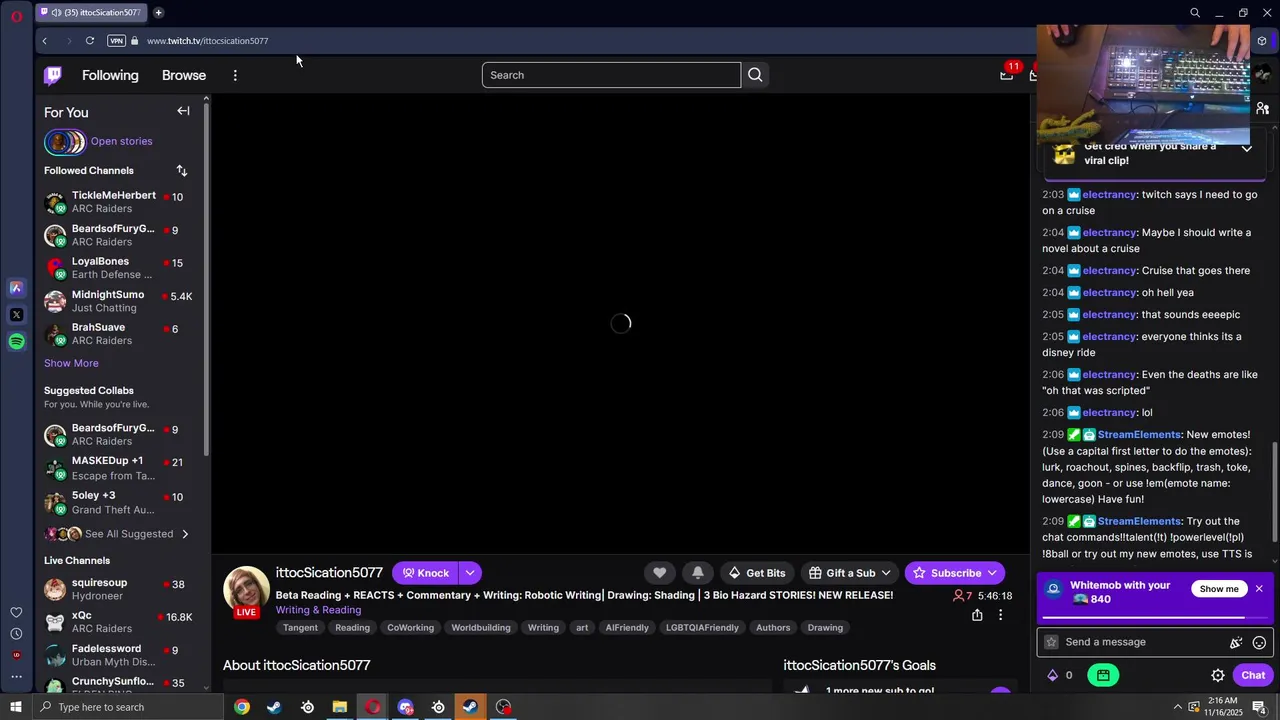Expand the Knock options dropdown
Image resolution: width=1280 pixels, height=720 pixels.
click(x=470, y=573)
